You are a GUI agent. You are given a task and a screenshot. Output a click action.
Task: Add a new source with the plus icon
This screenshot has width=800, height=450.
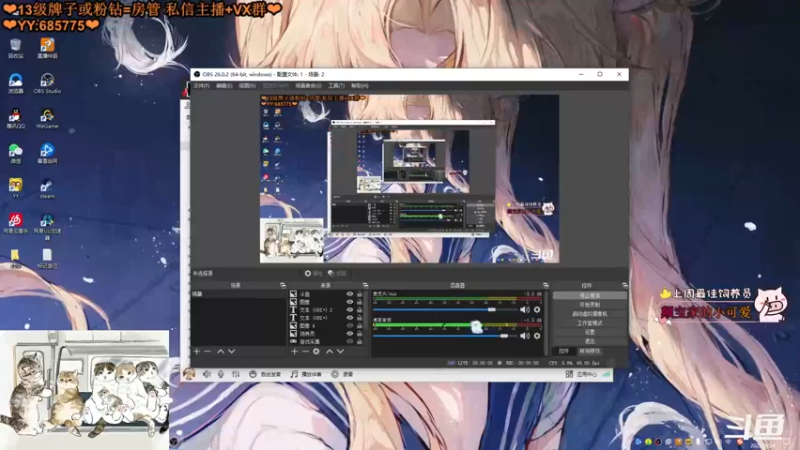click(294, 352)
